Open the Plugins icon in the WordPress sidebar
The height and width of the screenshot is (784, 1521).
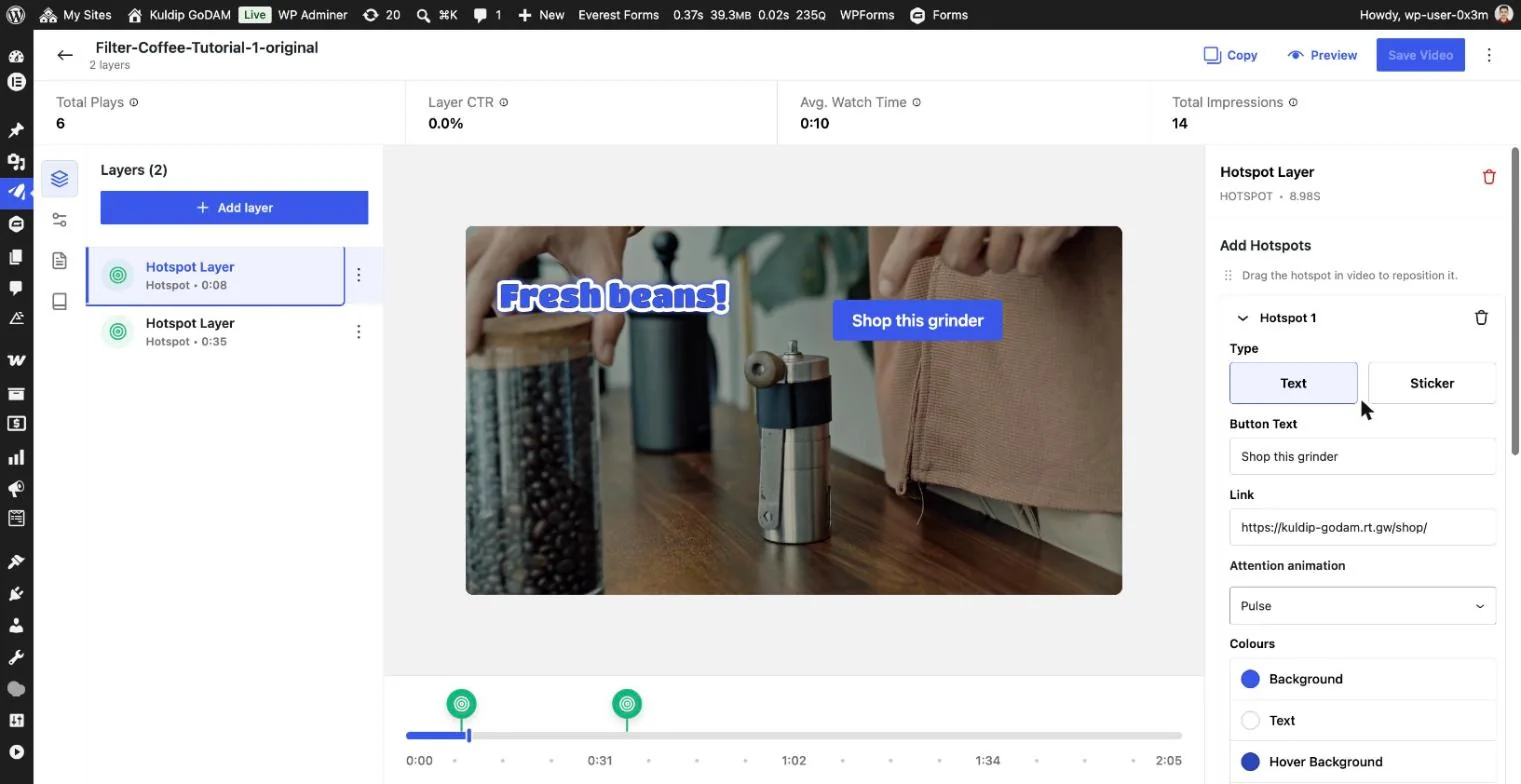[16, 593]
